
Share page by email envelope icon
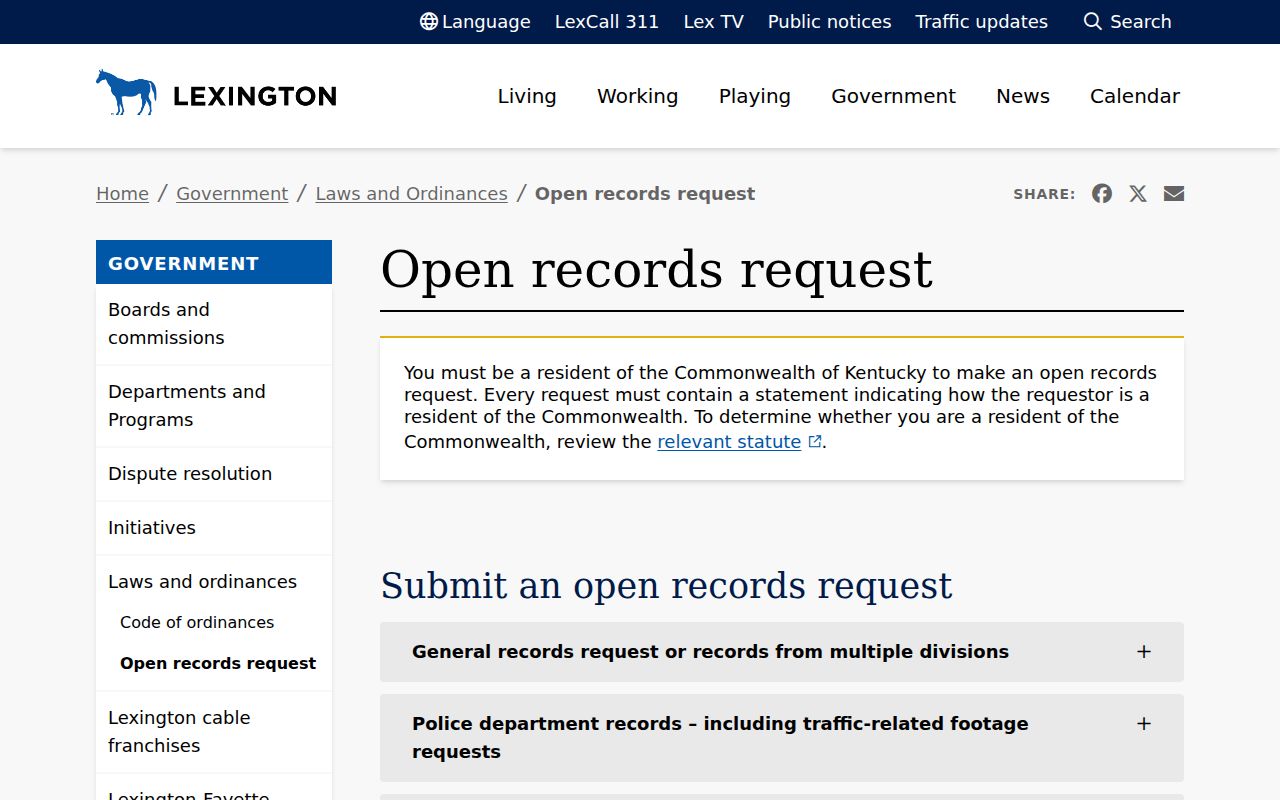(1174, 194)
